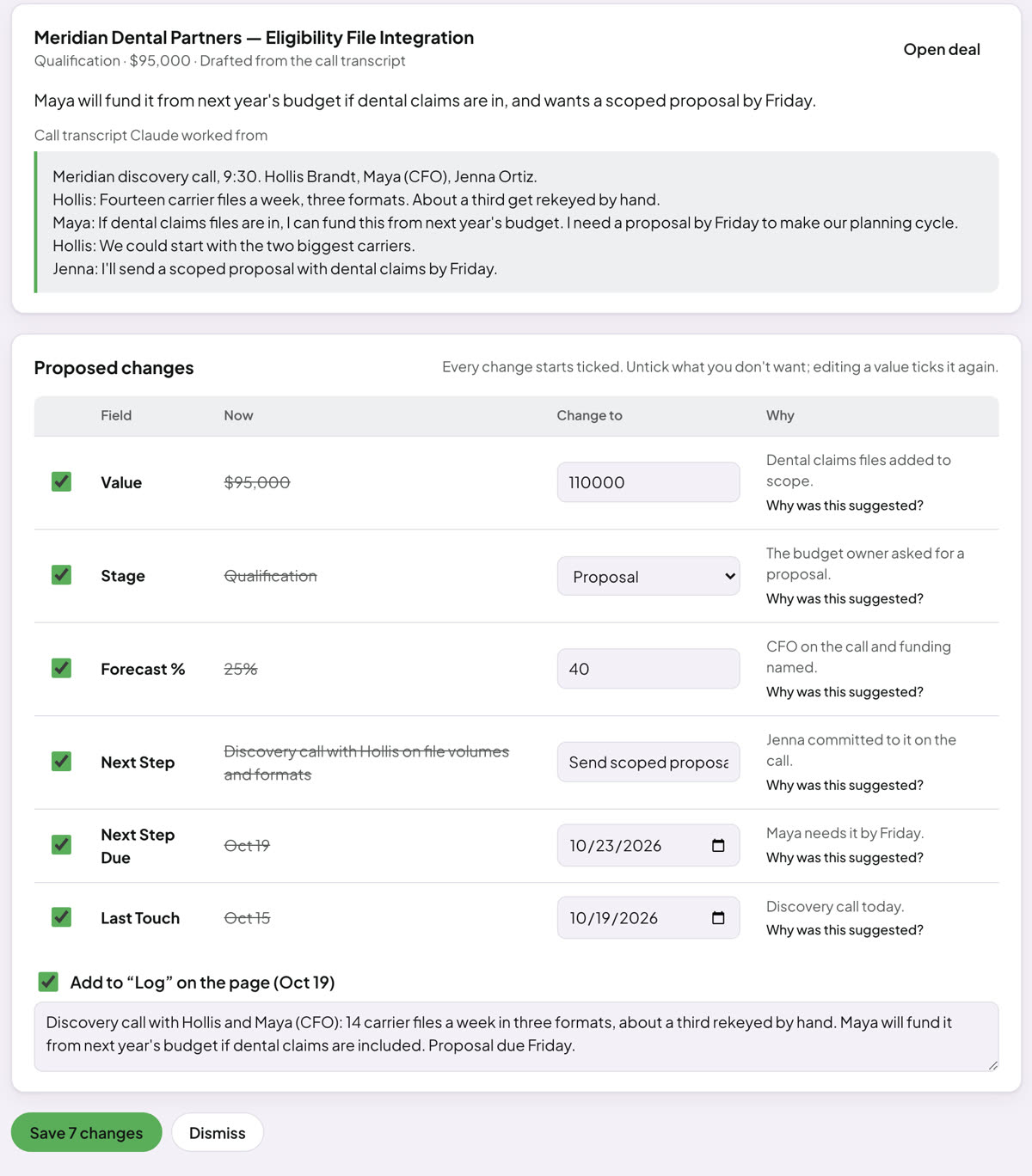1032x1176 pixels.
Task: Open calendar picker for Last Touch date
Action: [x=718, y=918]
